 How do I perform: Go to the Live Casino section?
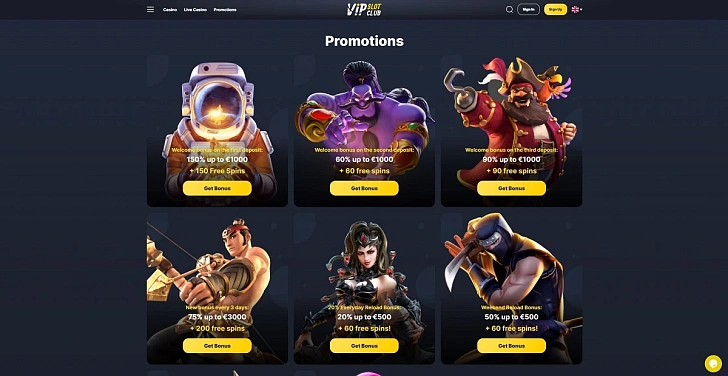pos(195,10)
